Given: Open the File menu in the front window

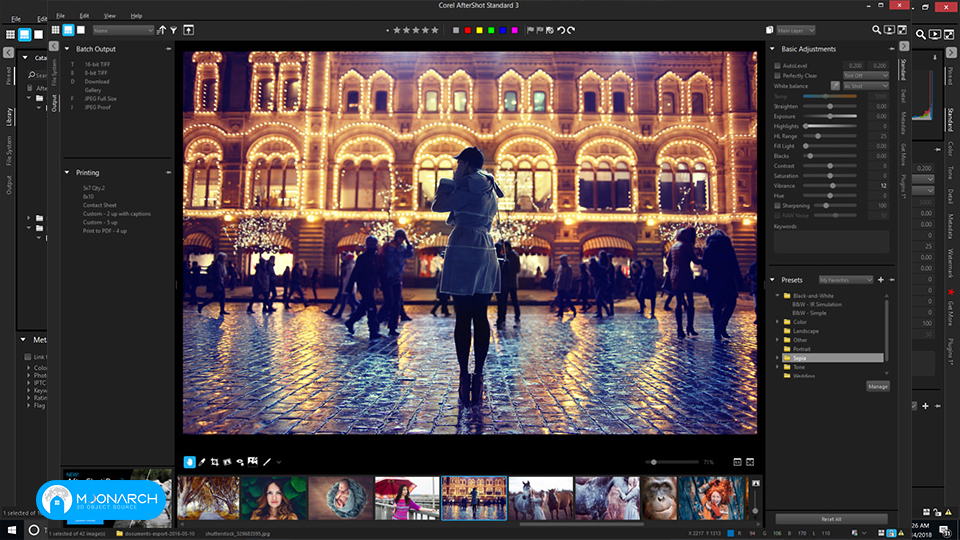Looking at the screenshot, I should 61,16.
